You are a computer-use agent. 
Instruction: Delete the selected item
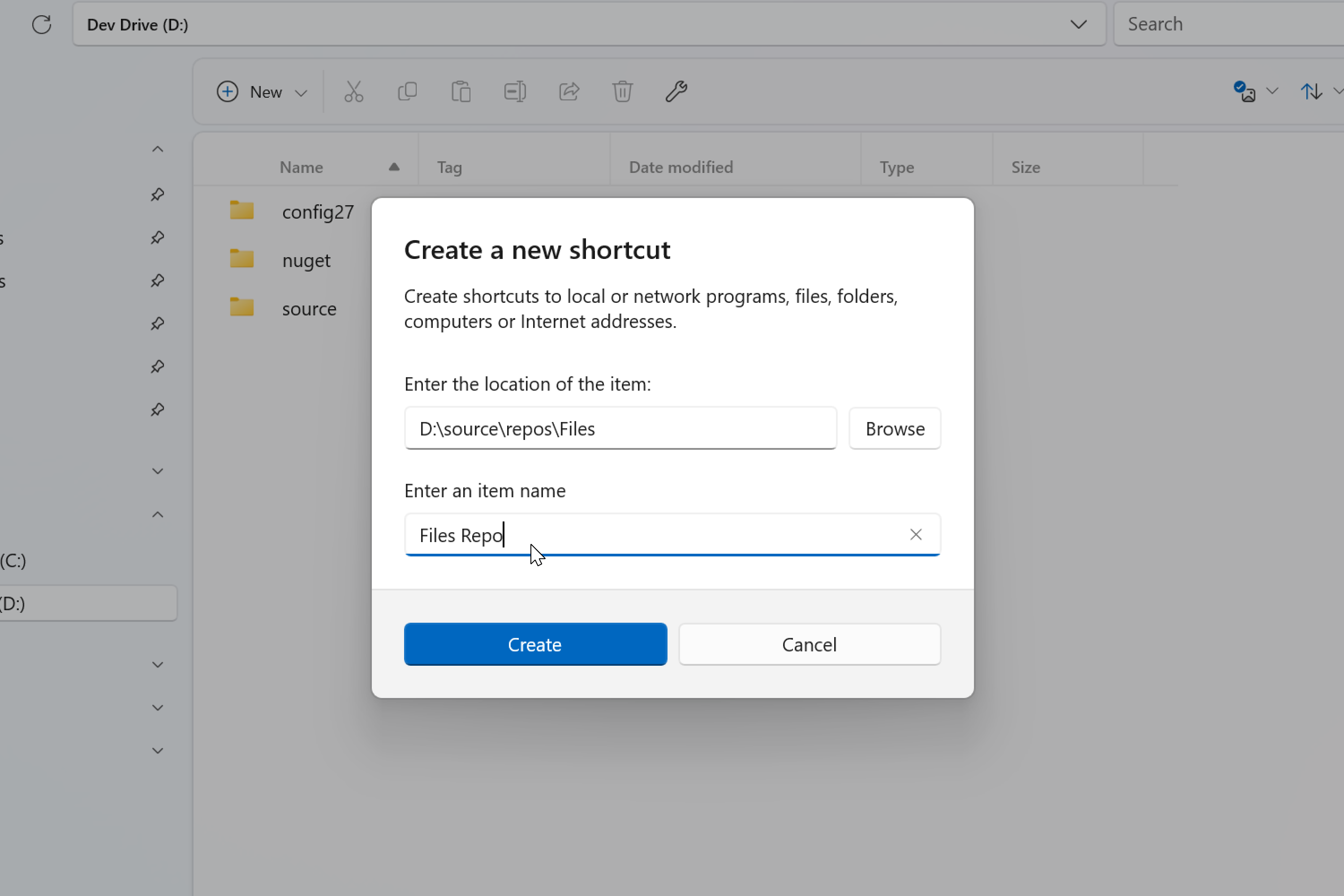pos(622,91)
